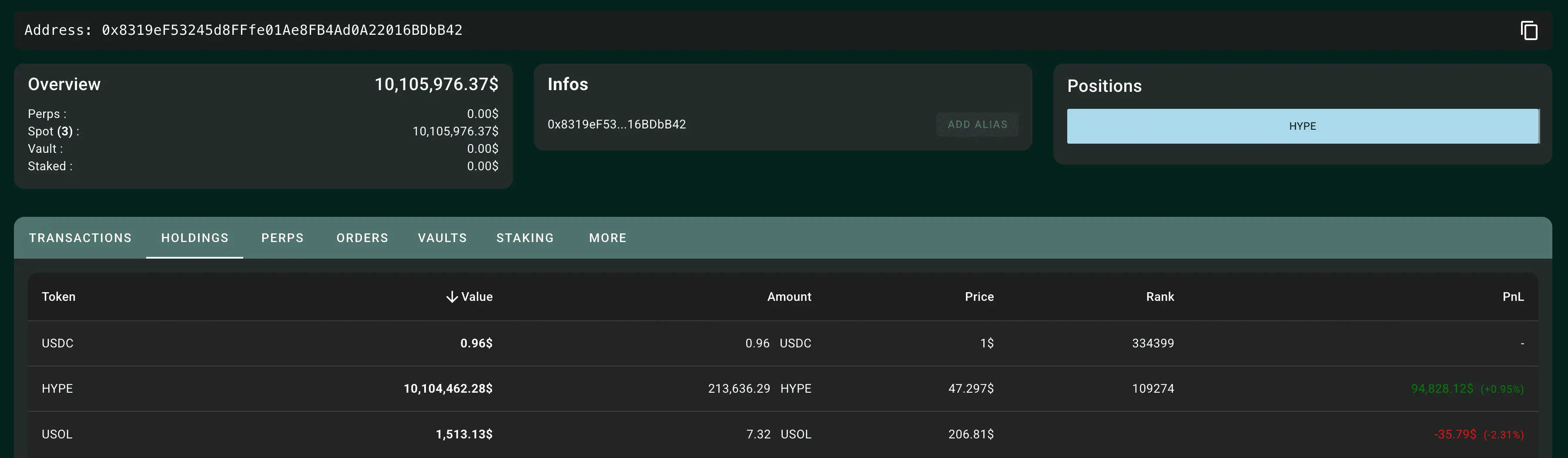The image size is (1568, 458).
Task: Click the sort arrow next to Value
Action: click(452, 296)
